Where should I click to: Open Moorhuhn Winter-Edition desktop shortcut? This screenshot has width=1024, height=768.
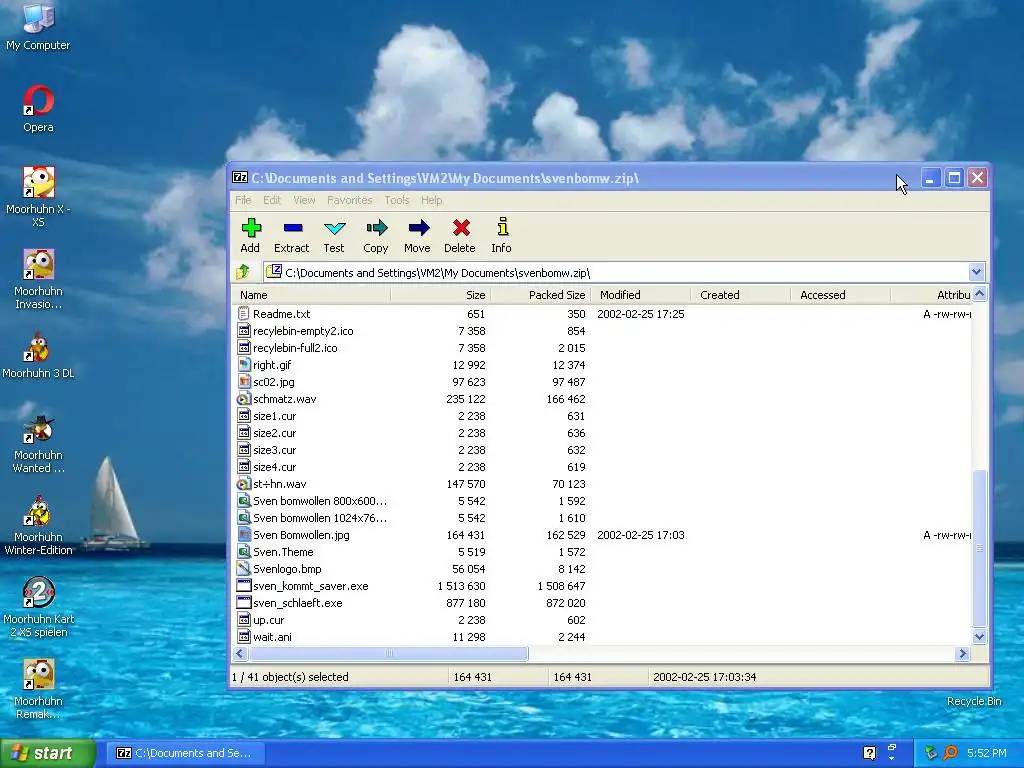click(38, 525)
